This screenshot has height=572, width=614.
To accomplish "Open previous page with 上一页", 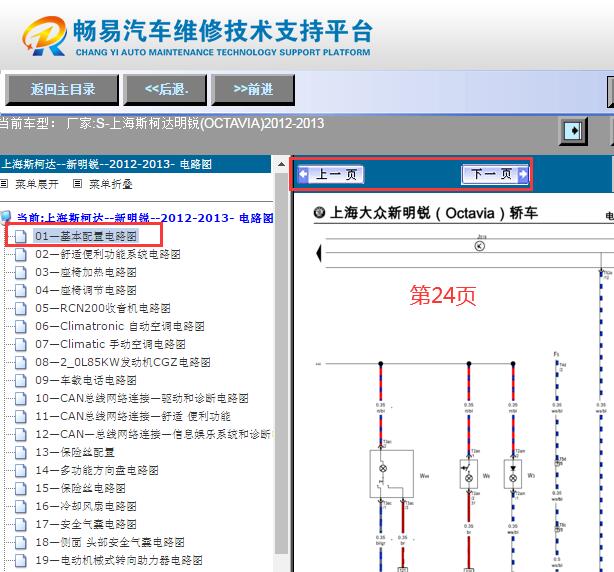I will click(330, 174).
